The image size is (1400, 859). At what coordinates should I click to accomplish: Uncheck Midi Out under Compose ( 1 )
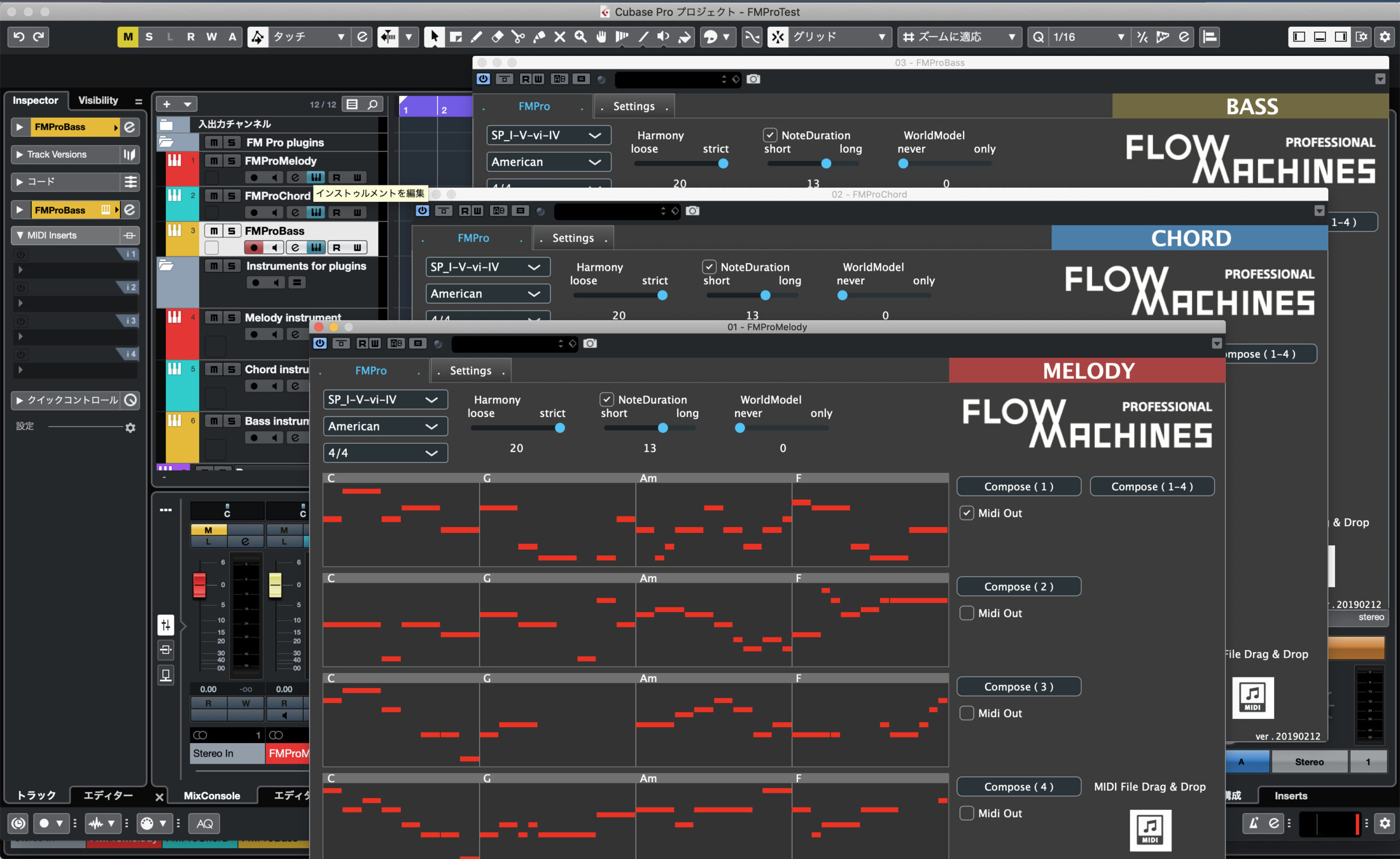[966, 513]
